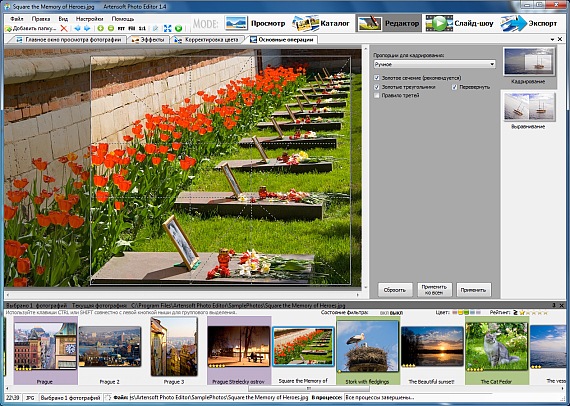The width and height of the screenshot is (570, 406).
Task: Set zoom to 1:1 actual size
Action: click(x=142, y=28)
